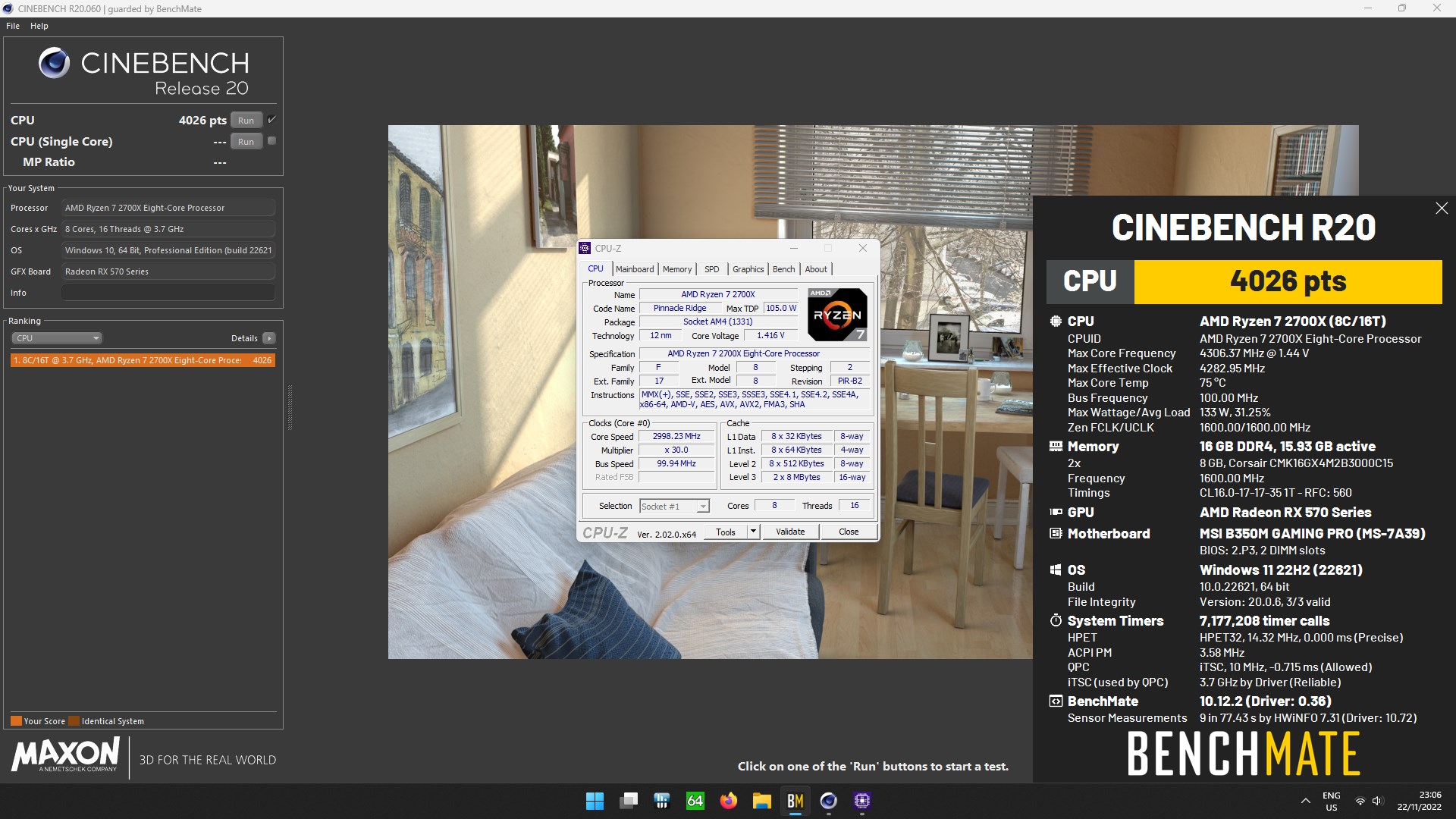Open the File menu
Viewport: 1456px width, 819px height.
13,26
